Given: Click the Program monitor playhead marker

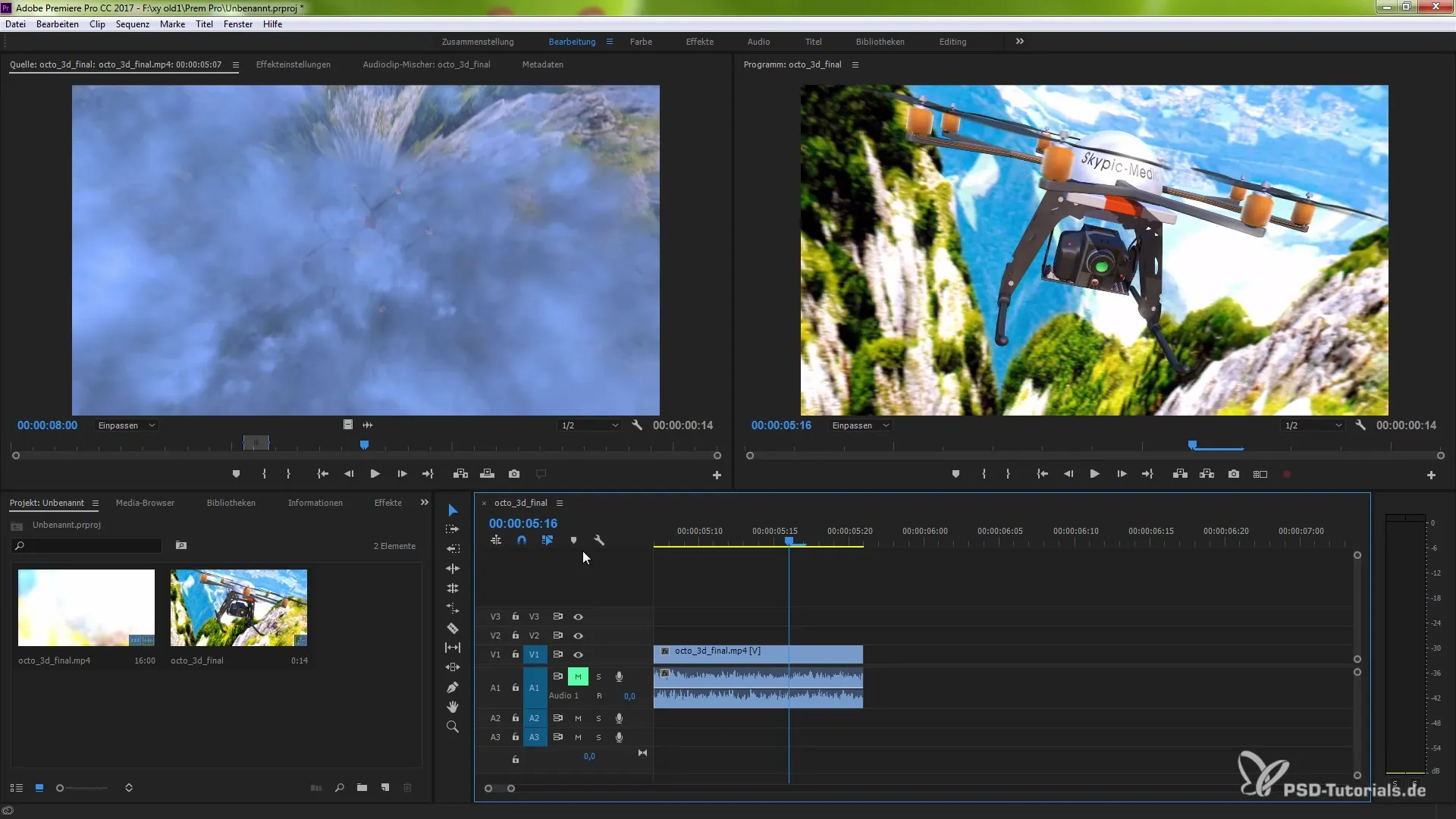Looking at the screenshot, I should (1192, 444).
